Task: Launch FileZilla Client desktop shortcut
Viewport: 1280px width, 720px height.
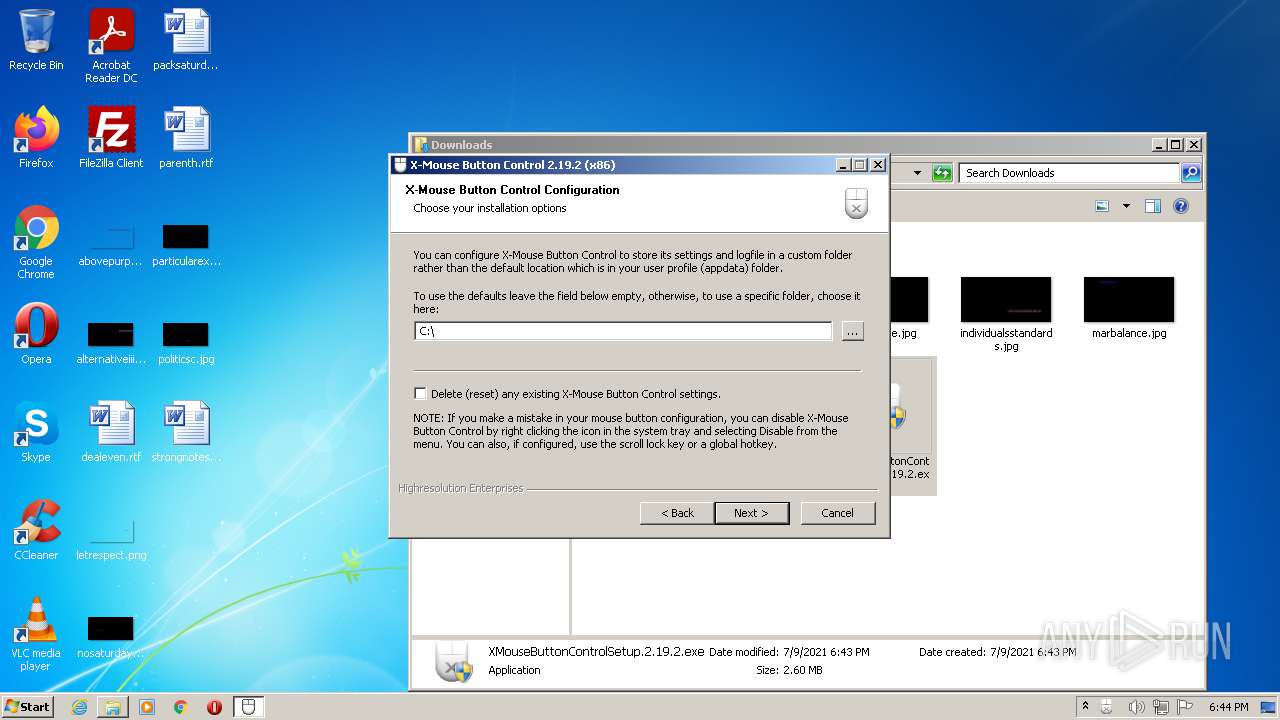Action: coord(111,137)
